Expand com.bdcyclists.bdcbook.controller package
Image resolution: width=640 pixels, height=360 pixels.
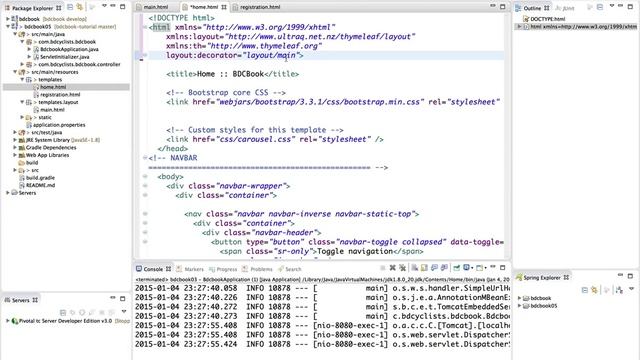(x=22, y=64)
